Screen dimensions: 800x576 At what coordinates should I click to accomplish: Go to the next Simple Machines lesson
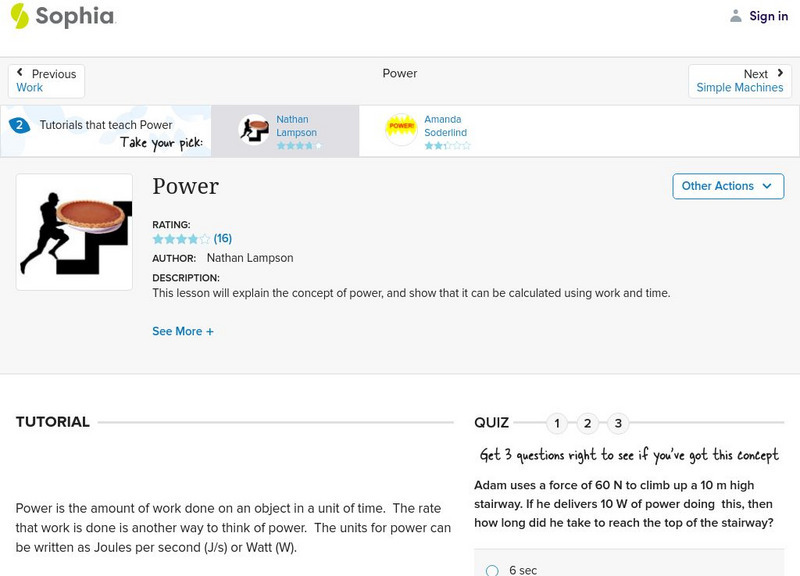pos(739,88)
